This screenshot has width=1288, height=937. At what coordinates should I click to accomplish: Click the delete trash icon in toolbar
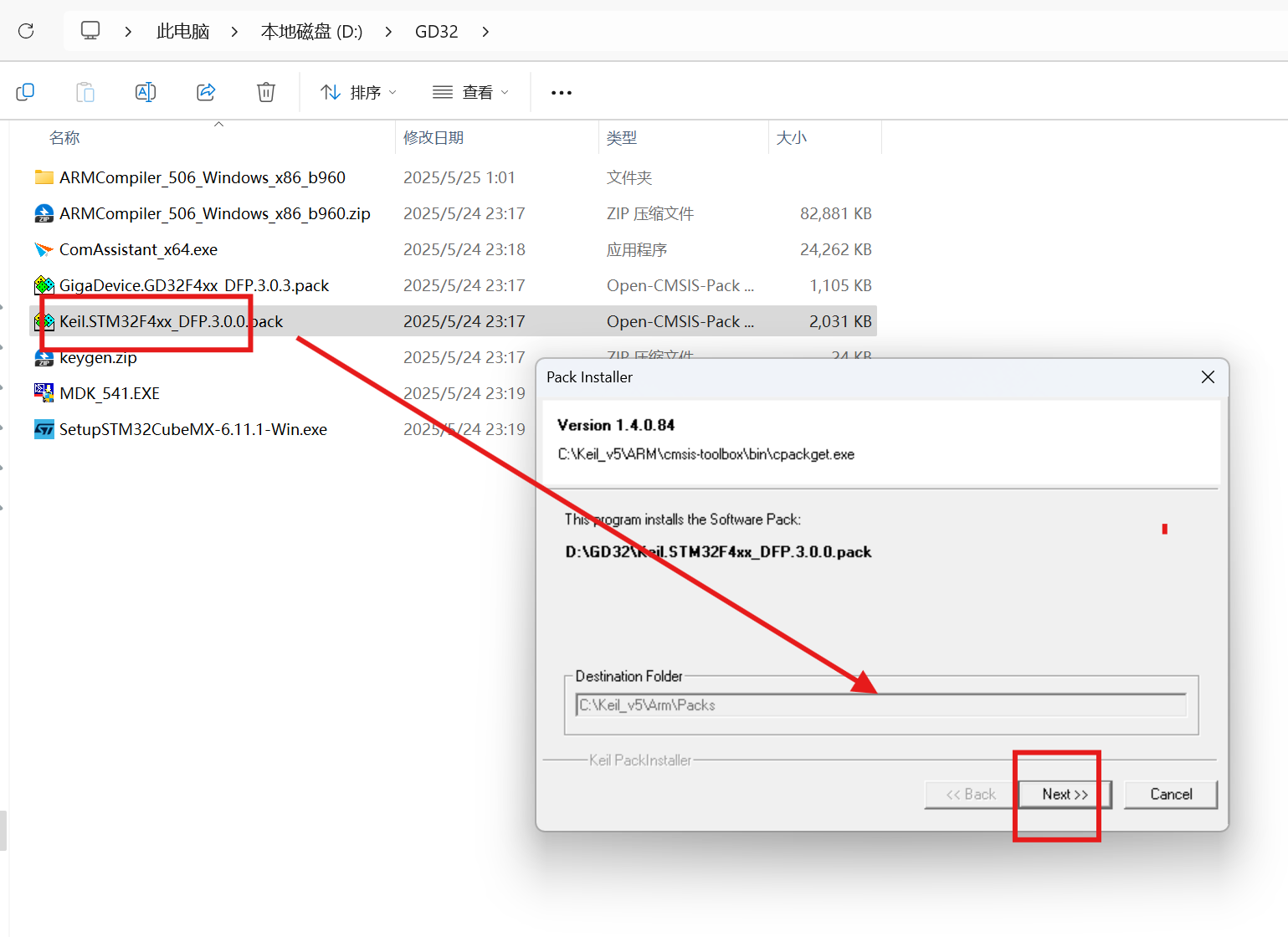pyautogui.click(x=266, y=92)
